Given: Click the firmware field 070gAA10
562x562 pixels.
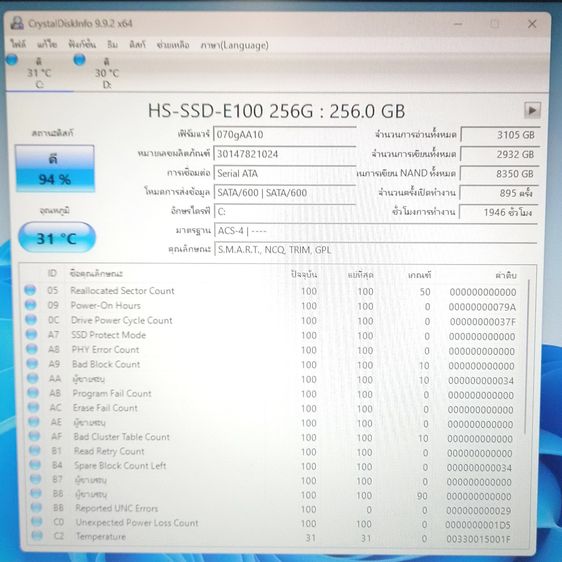Looking at the screenshot, I should point(285,135).
